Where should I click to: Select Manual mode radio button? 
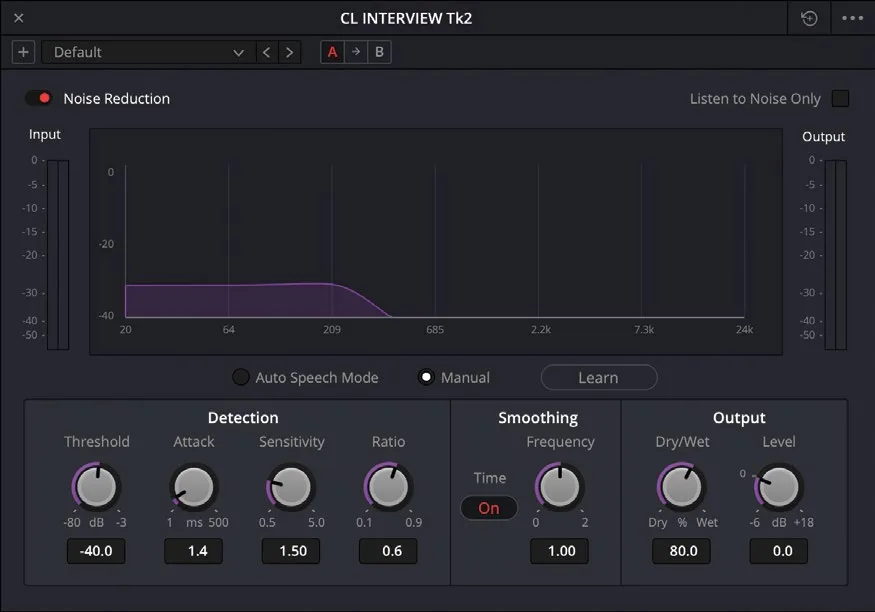point(426,377)
